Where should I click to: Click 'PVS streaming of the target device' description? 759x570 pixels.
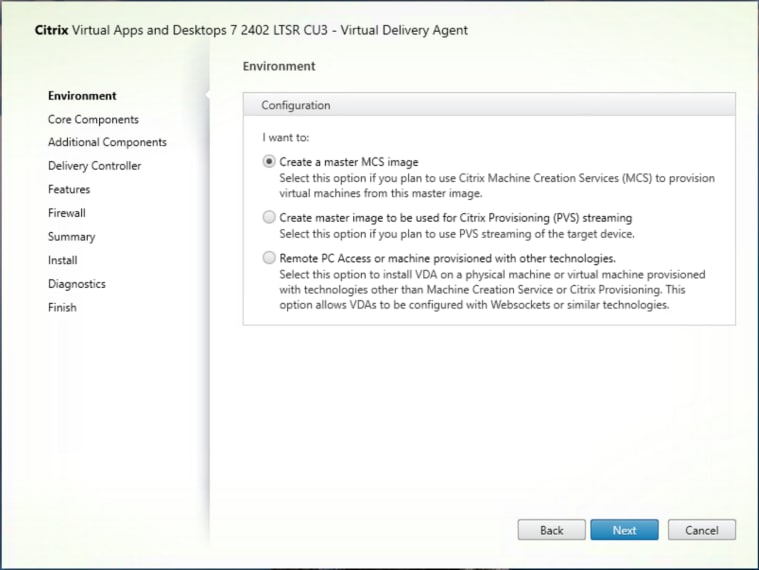(x=456, y=234)
